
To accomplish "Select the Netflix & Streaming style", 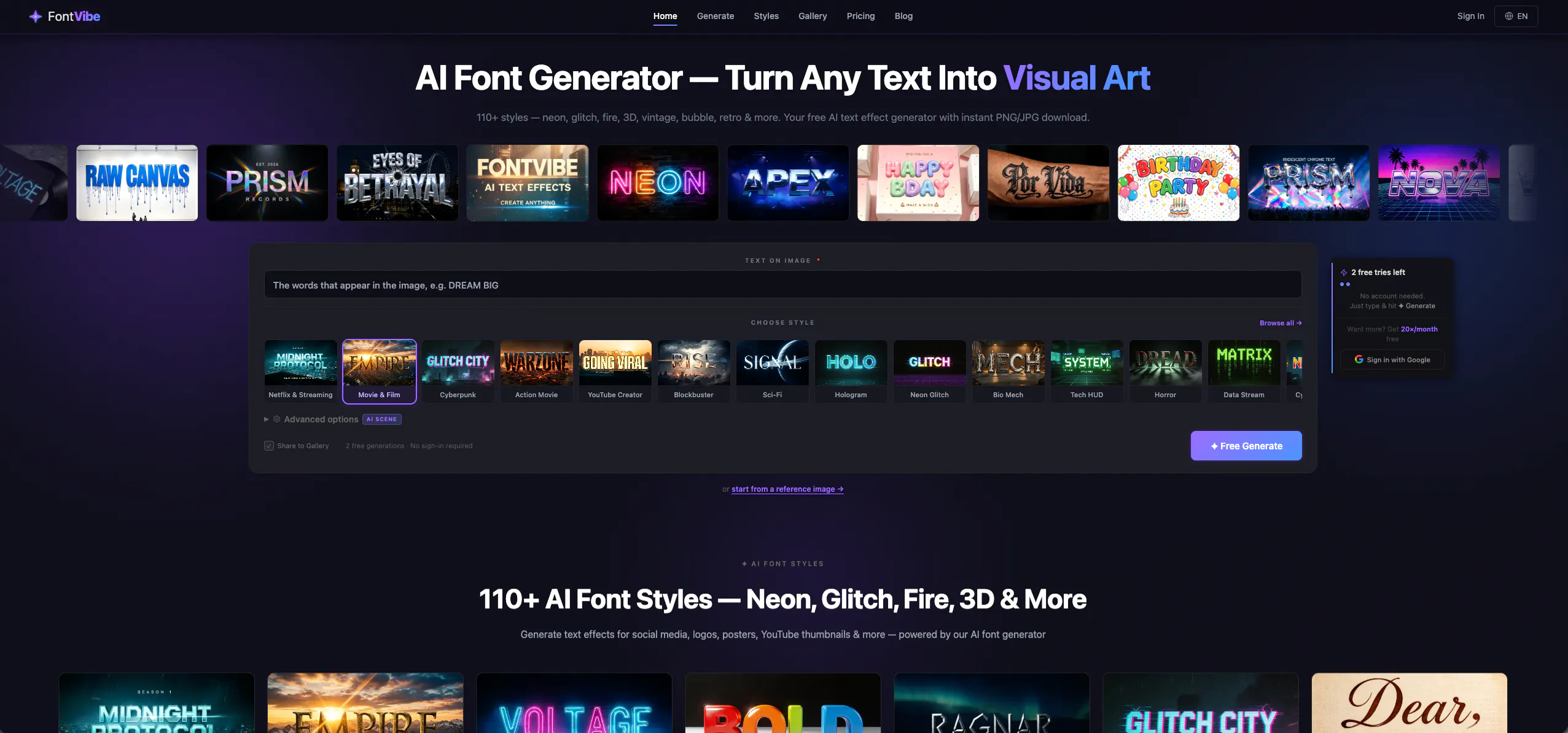I will pos(300,371).
